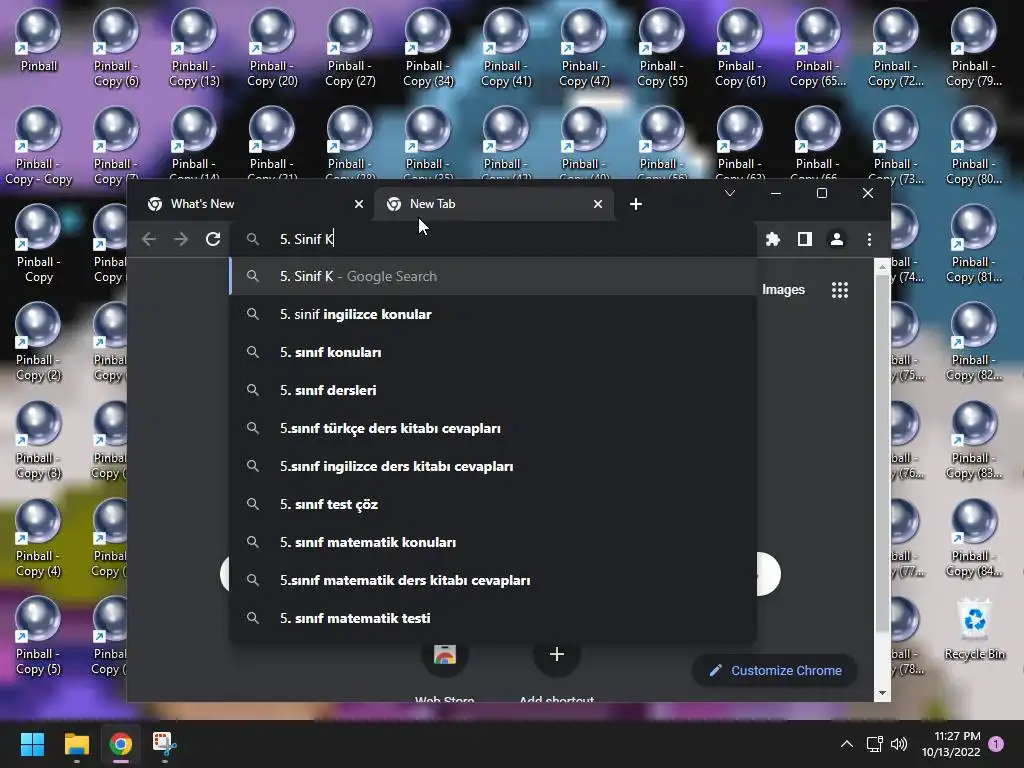
Task: Click the Chrome page scrollbar down arrow
Action: pyautogui.click(x=882, y=693)
